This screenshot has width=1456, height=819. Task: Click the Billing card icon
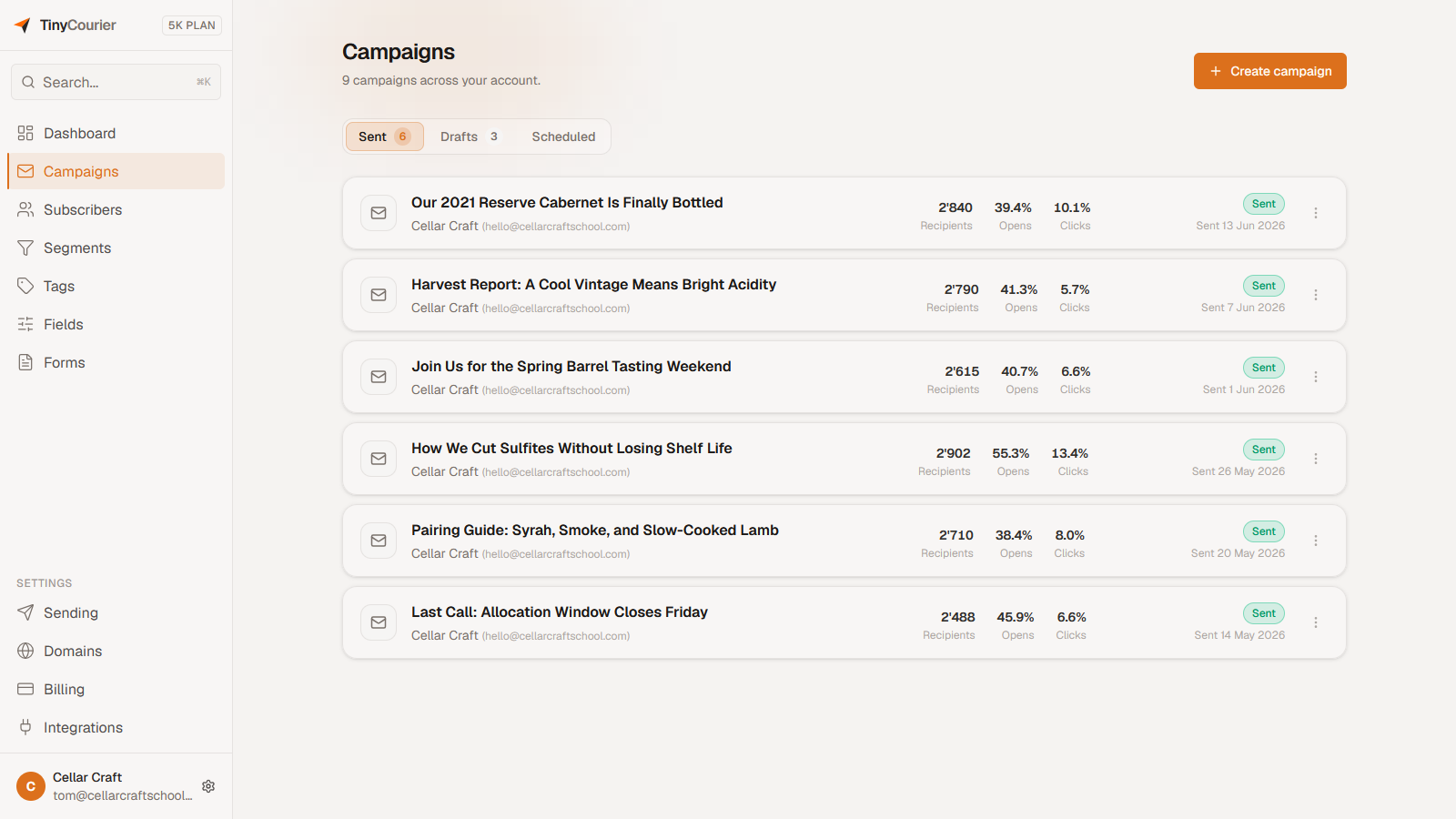[x=25, y=689]
